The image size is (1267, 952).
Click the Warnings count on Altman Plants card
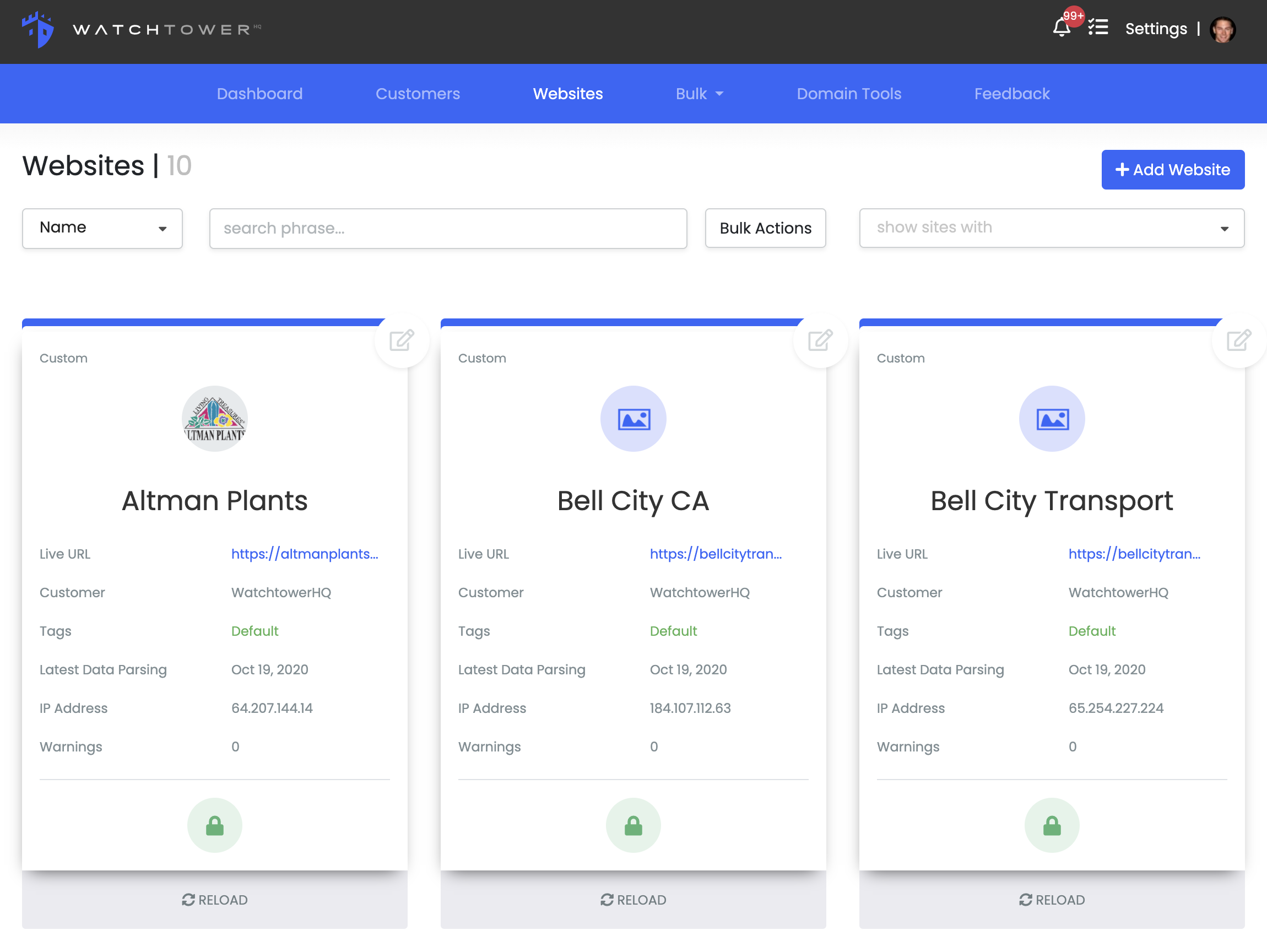click(x=235, y=747)
